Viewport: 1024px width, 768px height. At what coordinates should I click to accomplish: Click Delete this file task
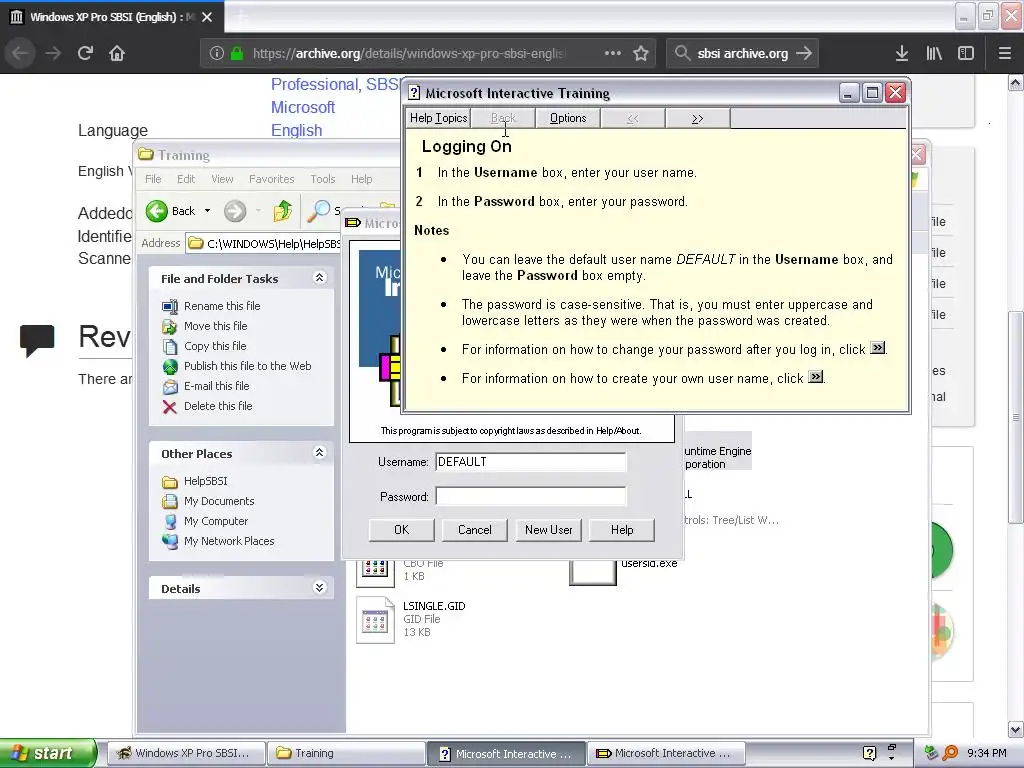pos(217,406)
